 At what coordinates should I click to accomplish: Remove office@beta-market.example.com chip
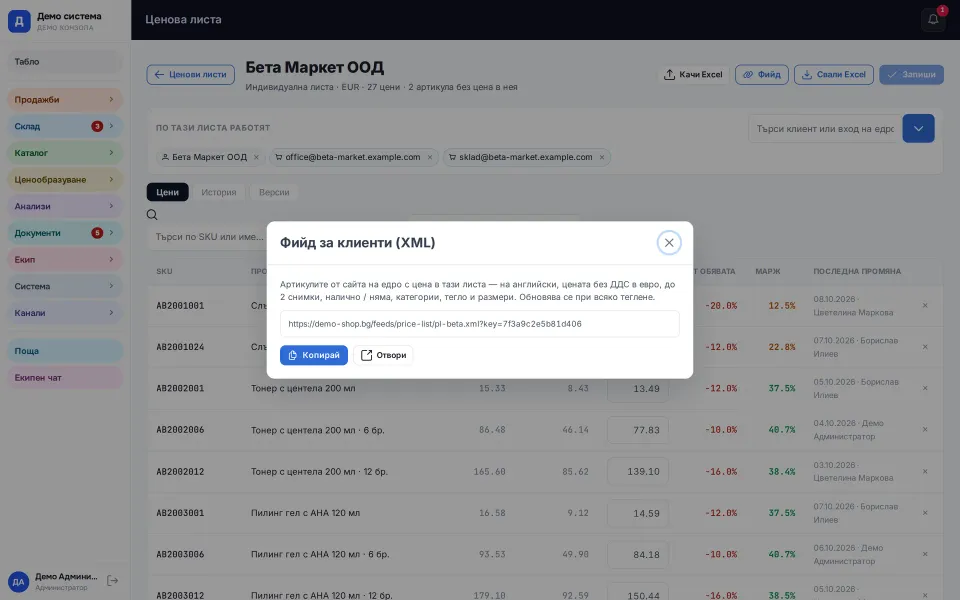tap(430, 157)
